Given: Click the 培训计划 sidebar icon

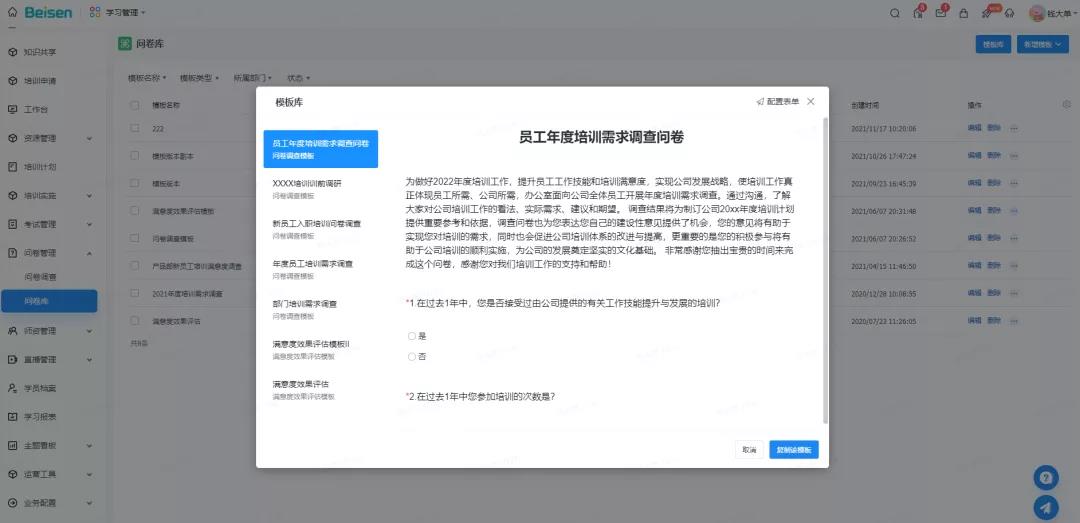Looking at the screenshot, I should click(12, 167).
